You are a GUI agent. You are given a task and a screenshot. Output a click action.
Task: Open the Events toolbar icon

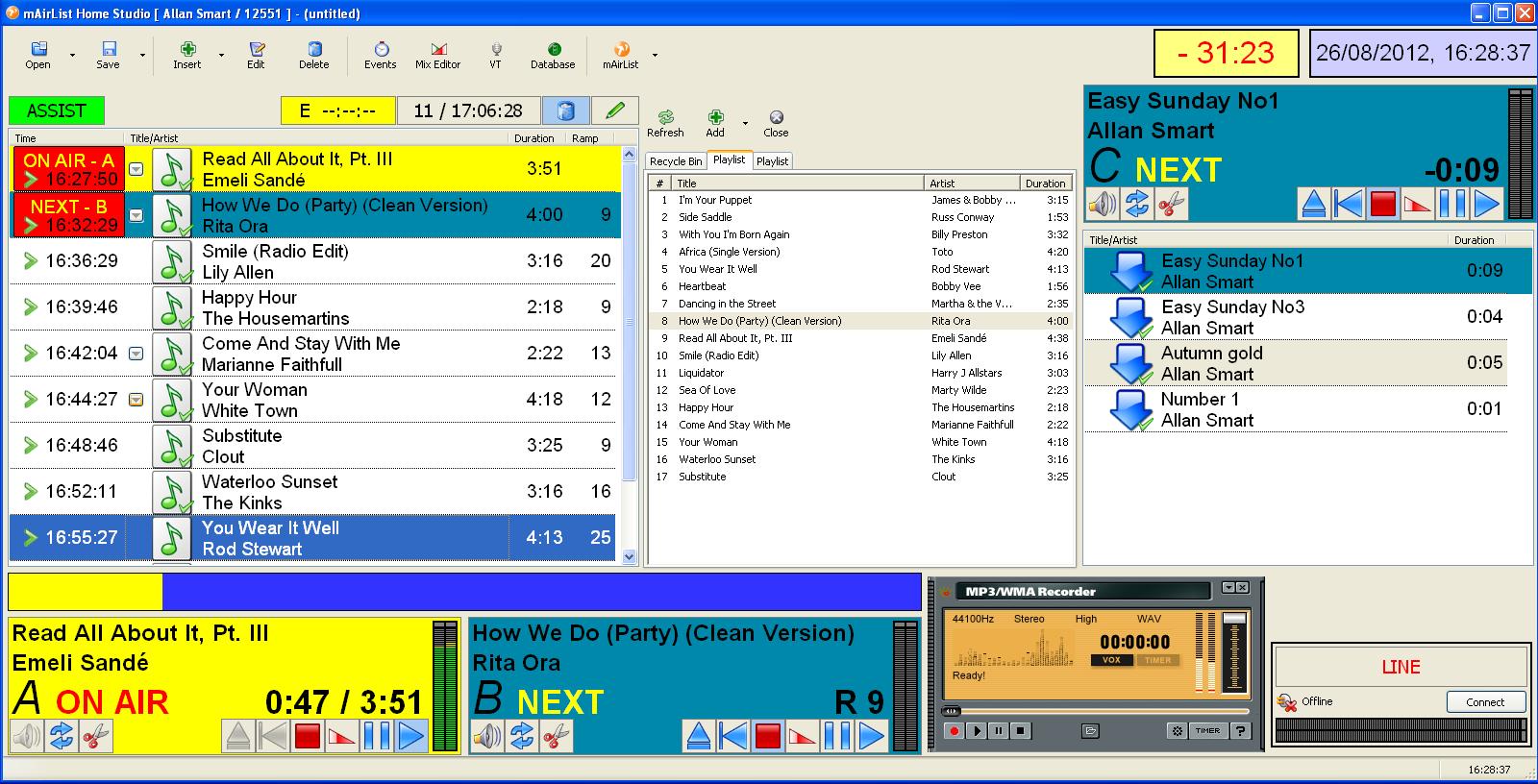pyautogui.click(x=380, y=55)
